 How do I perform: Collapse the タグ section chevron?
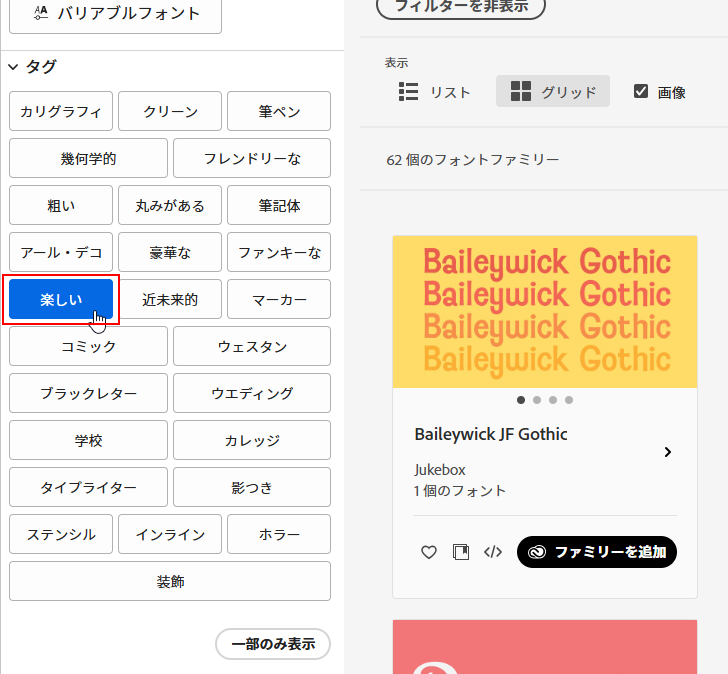point(13,67)
